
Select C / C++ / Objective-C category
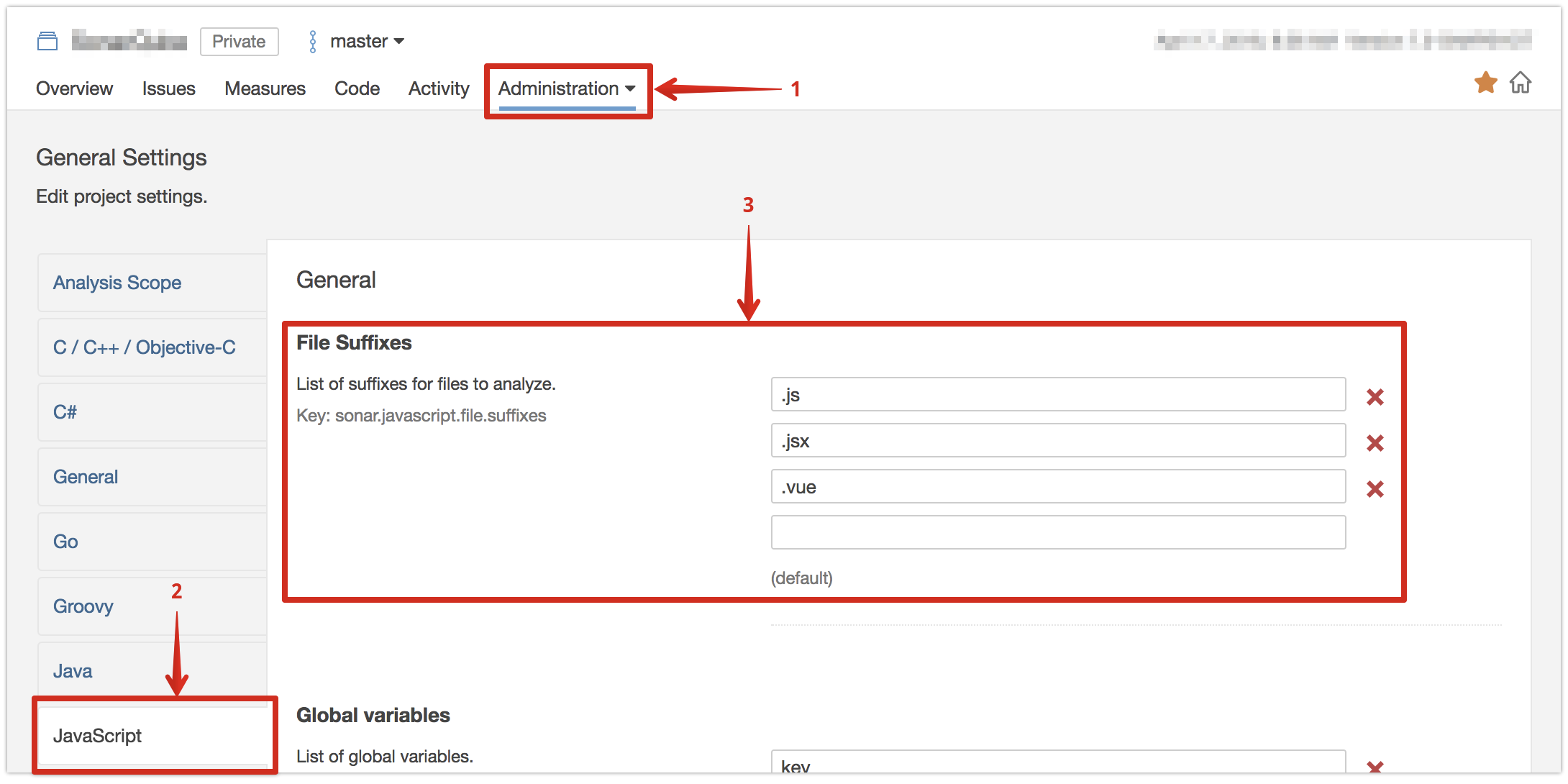coord(145,347)
